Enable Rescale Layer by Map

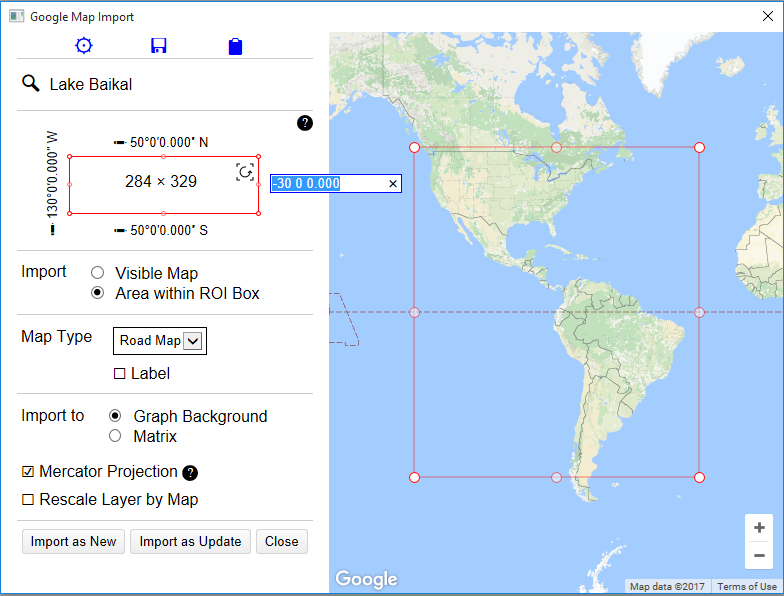coord(28,500)
